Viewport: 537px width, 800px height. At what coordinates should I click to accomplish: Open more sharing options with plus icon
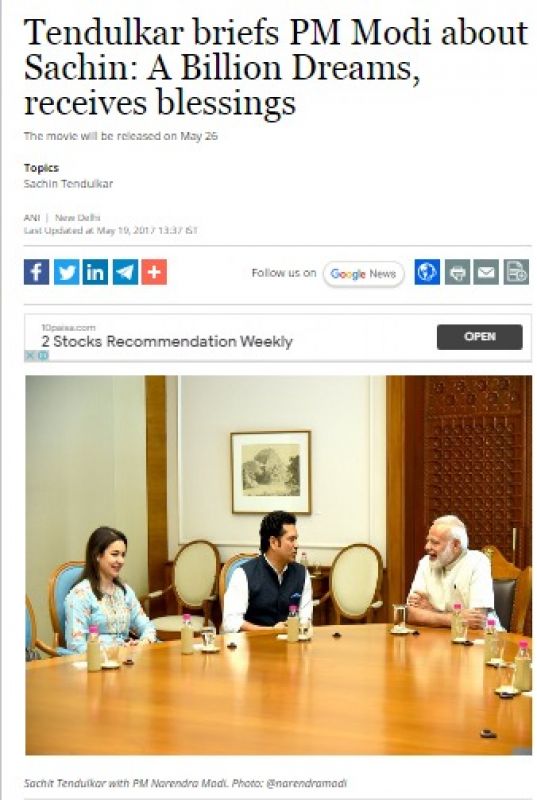154,272
